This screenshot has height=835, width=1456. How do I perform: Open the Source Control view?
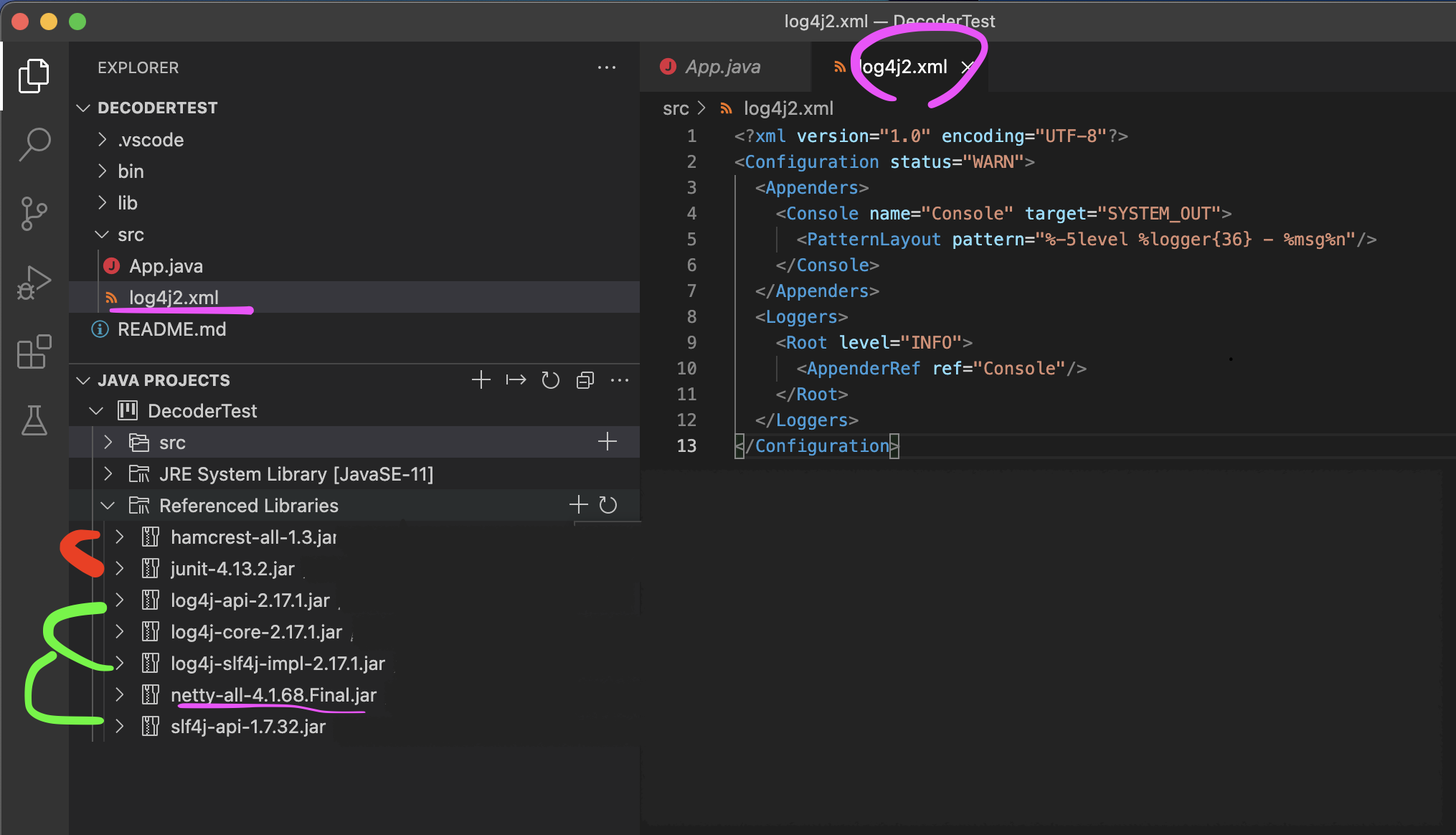pyautogui.click(x=34, y=213)
